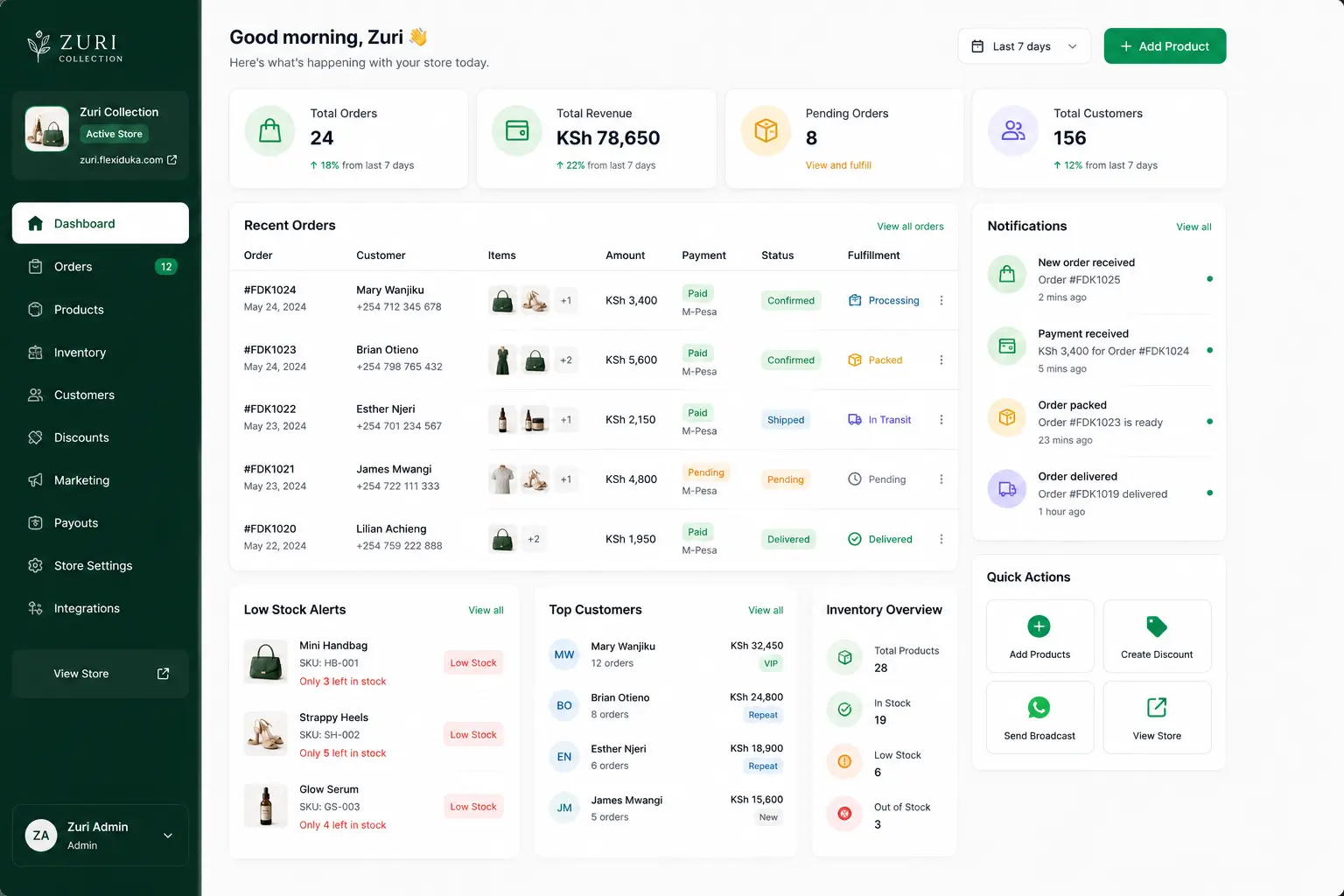The height and width of the screenshot is (896, 1344).
Task: Click order number #FDK1021
Action: click(x=269, y=469)
